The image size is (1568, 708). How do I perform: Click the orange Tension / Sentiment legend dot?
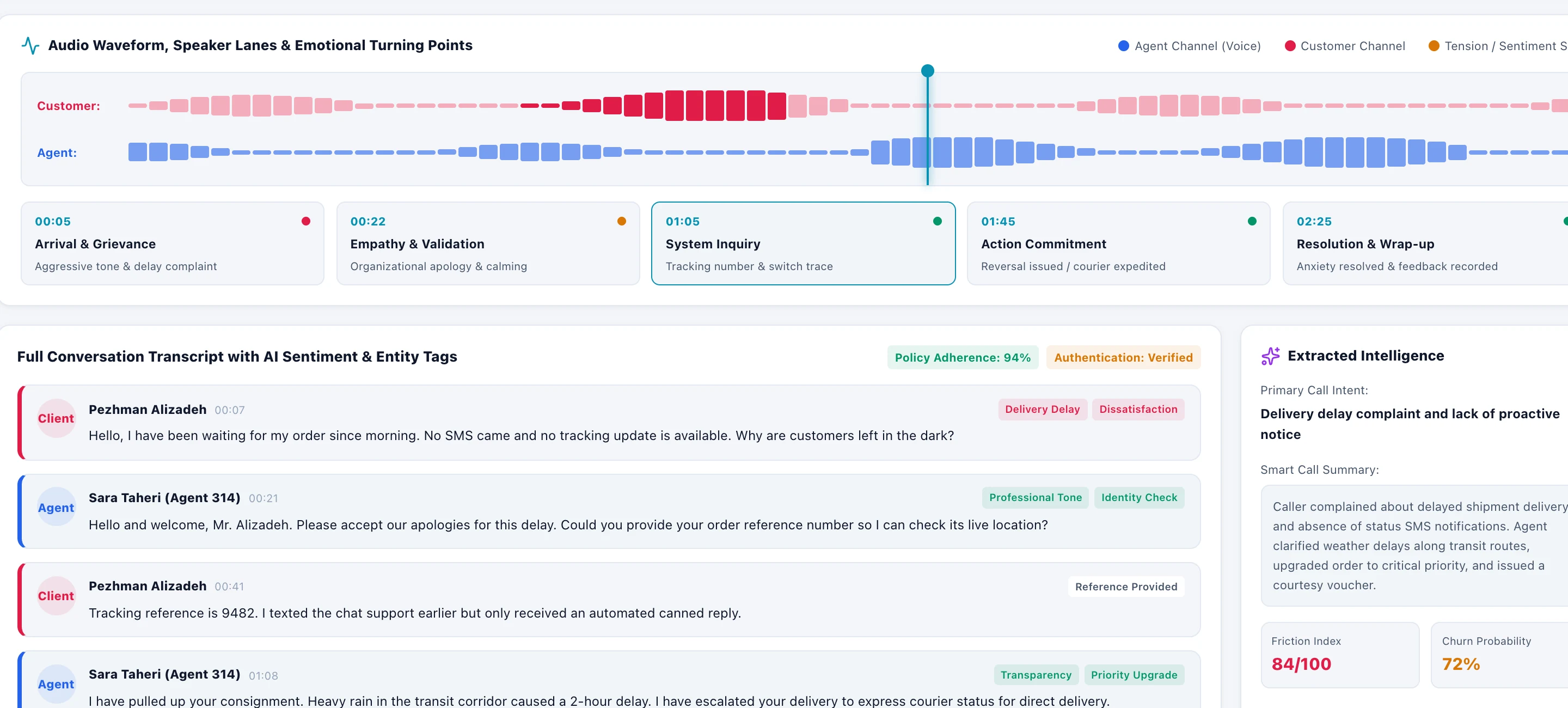pos(1434,46)
